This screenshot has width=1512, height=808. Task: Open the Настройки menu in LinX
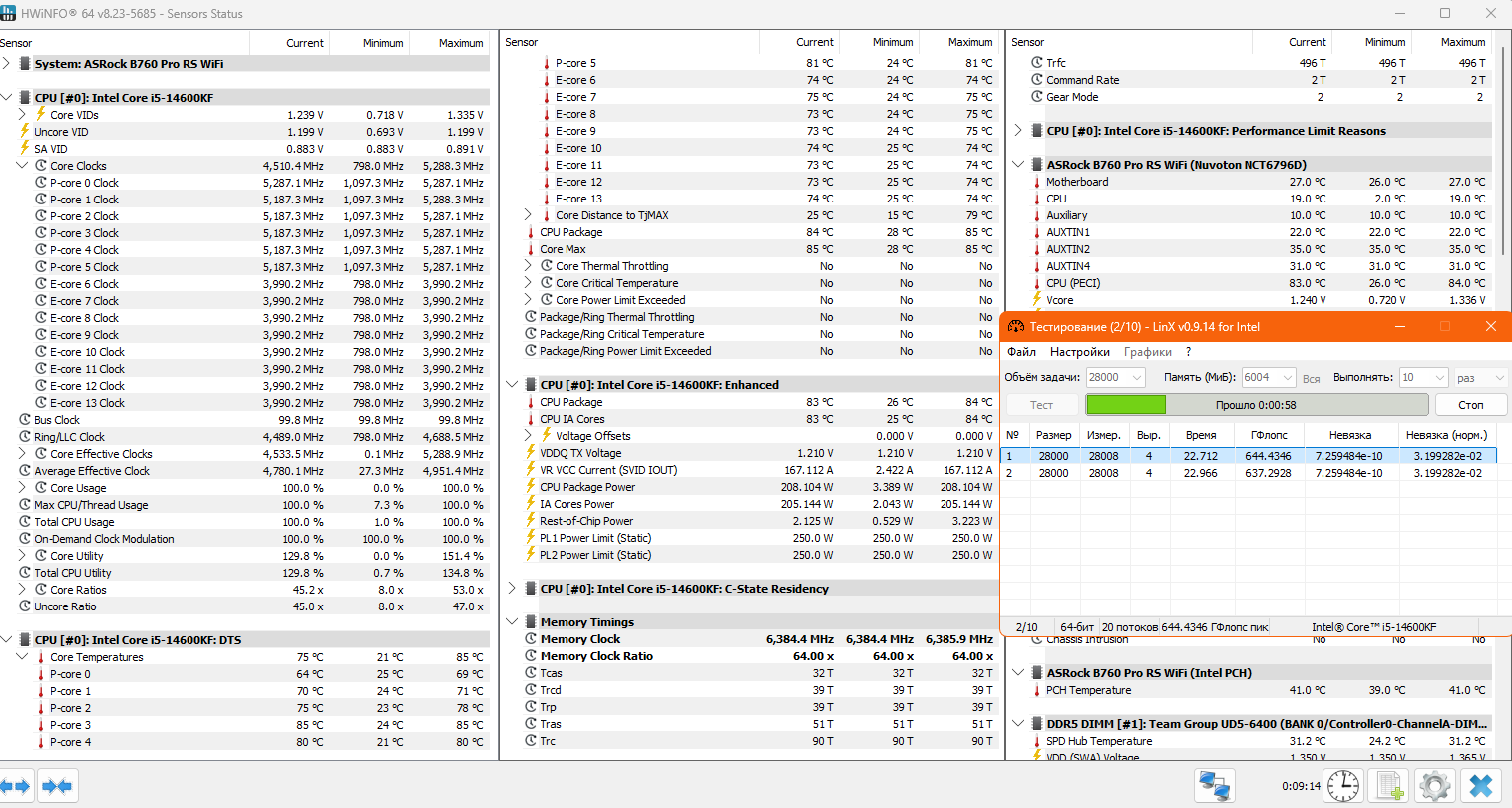click(1080, 352)
